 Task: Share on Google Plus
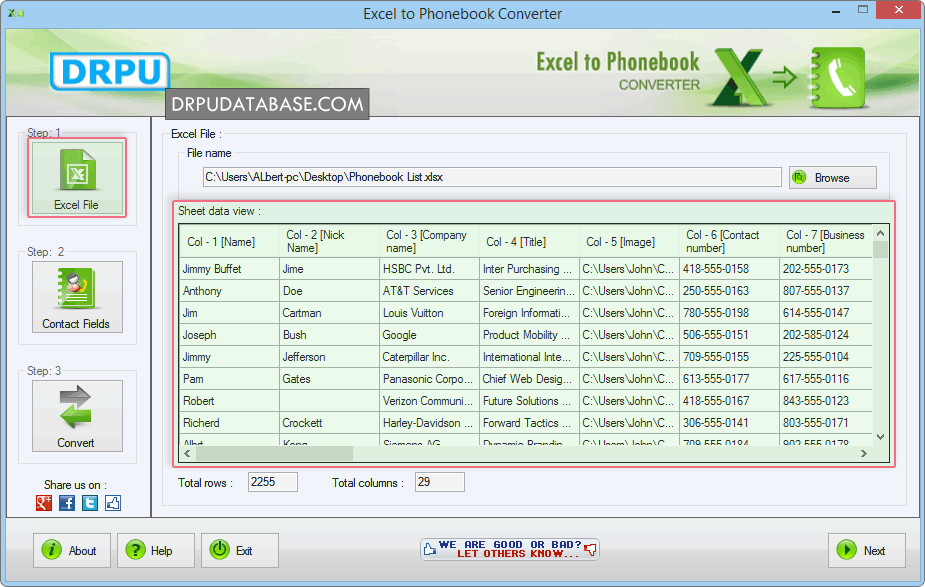coord(44,503)
